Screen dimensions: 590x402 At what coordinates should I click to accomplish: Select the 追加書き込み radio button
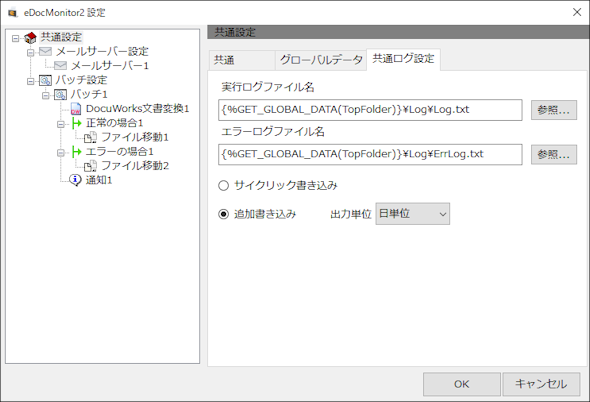(x=224, y=214)
